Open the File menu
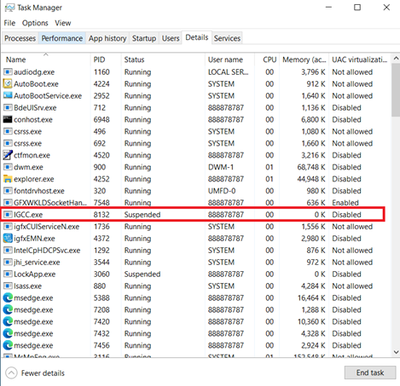Viewport: 400px width, 386px height. point(10,23)
